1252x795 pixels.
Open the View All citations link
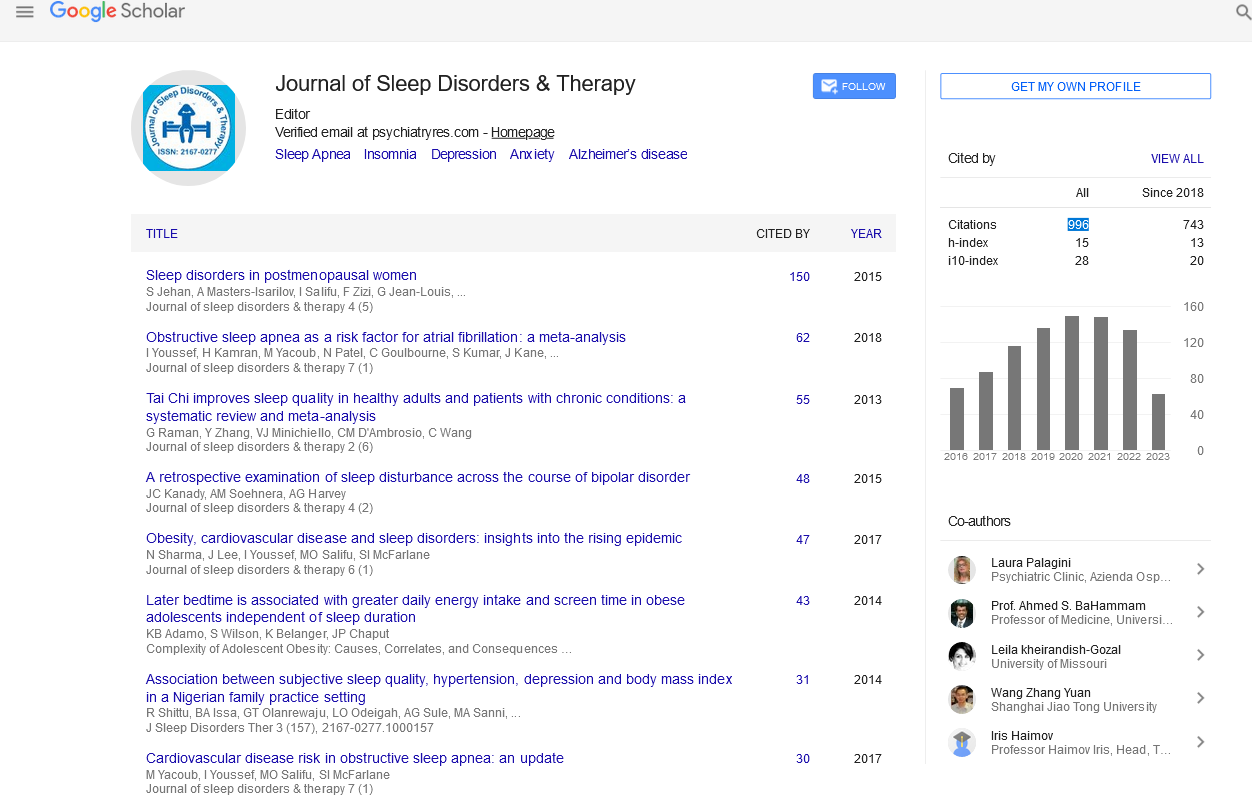pyautogui.click(x=1177, y=159)
